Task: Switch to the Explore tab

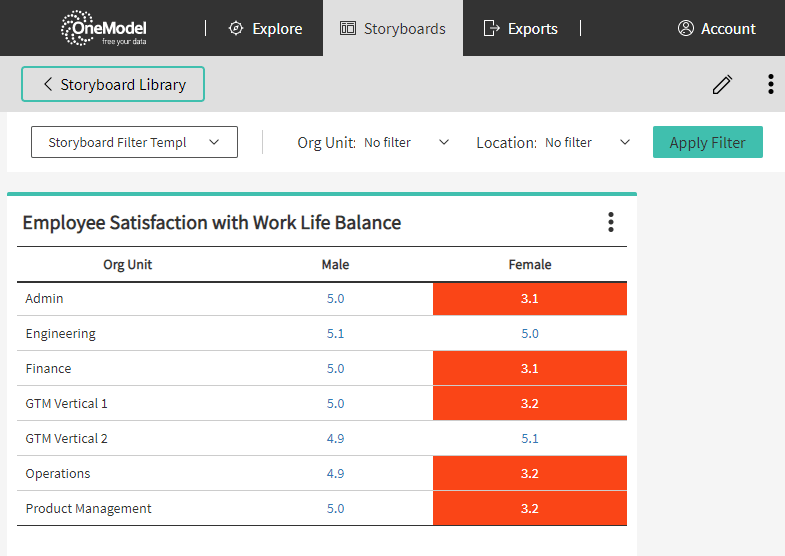Action: click(x=266, y=29)
